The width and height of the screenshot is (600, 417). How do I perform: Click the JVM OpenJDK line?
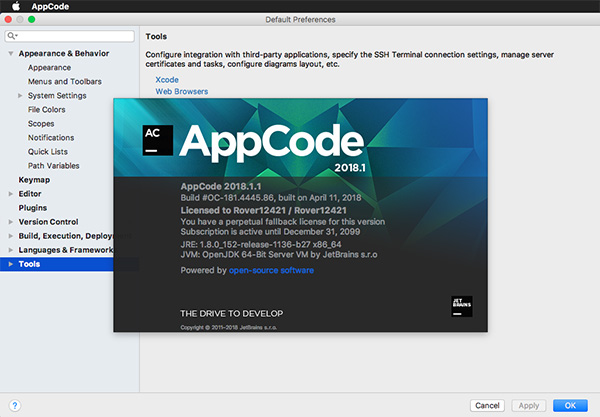click(279, 255)
